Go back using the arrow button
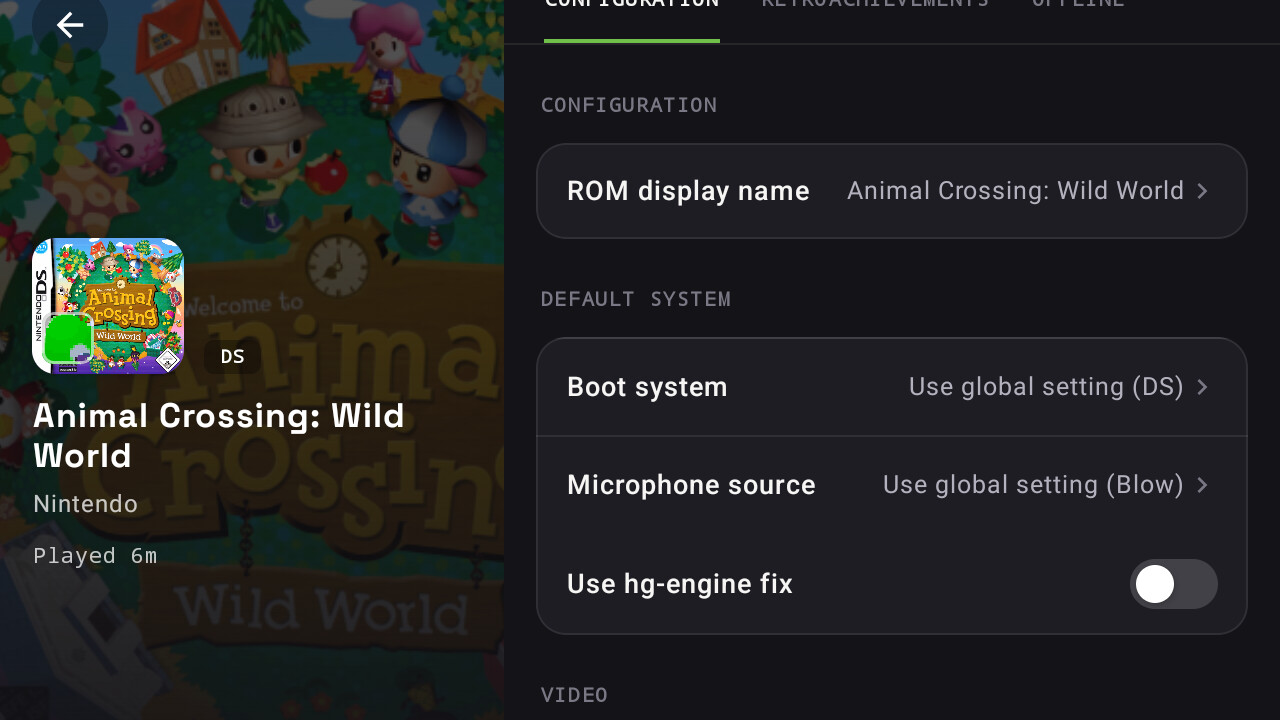 69,25
